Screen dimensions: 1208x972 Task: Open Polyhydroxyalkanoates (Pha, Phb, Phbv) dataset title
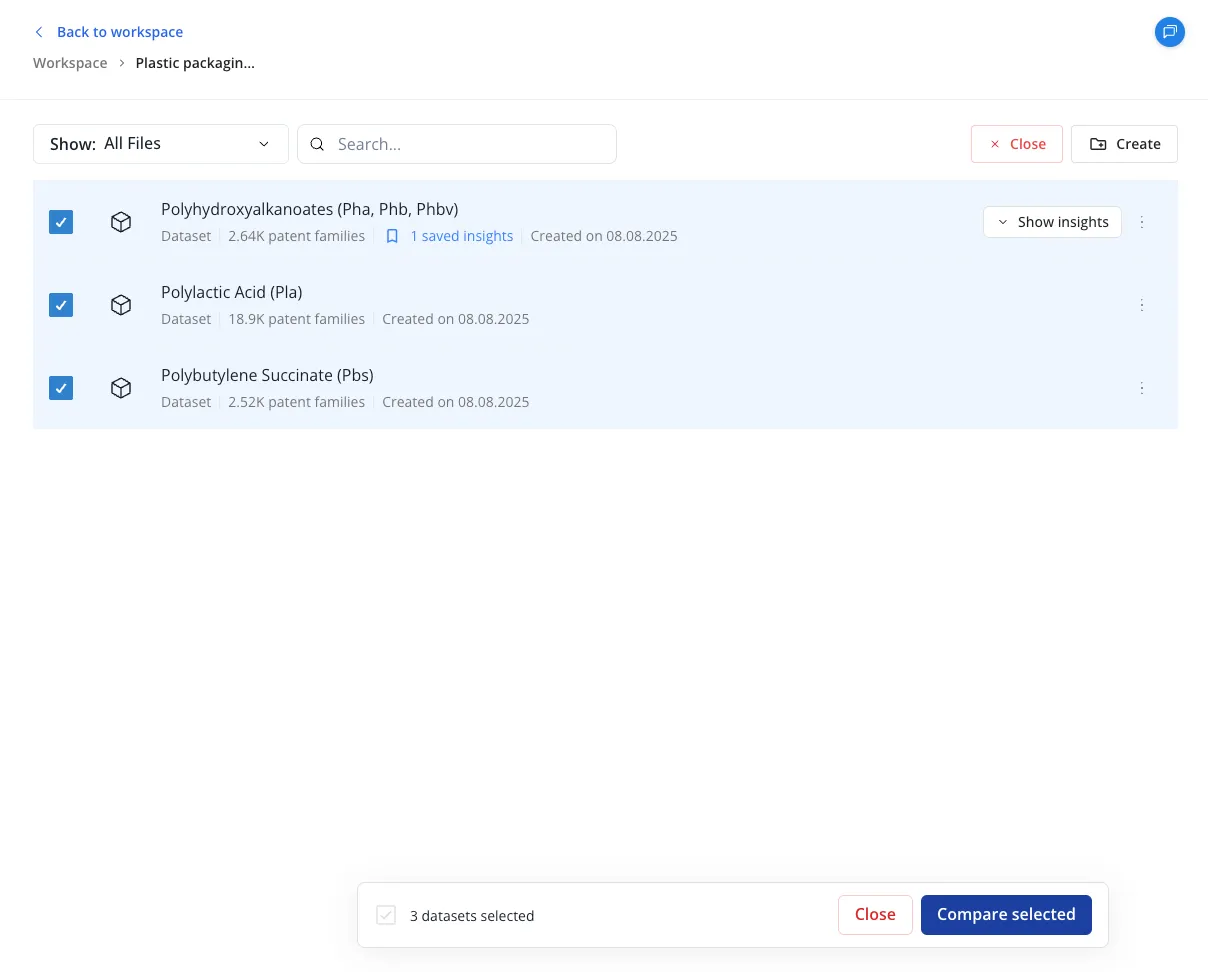point(310,209)
